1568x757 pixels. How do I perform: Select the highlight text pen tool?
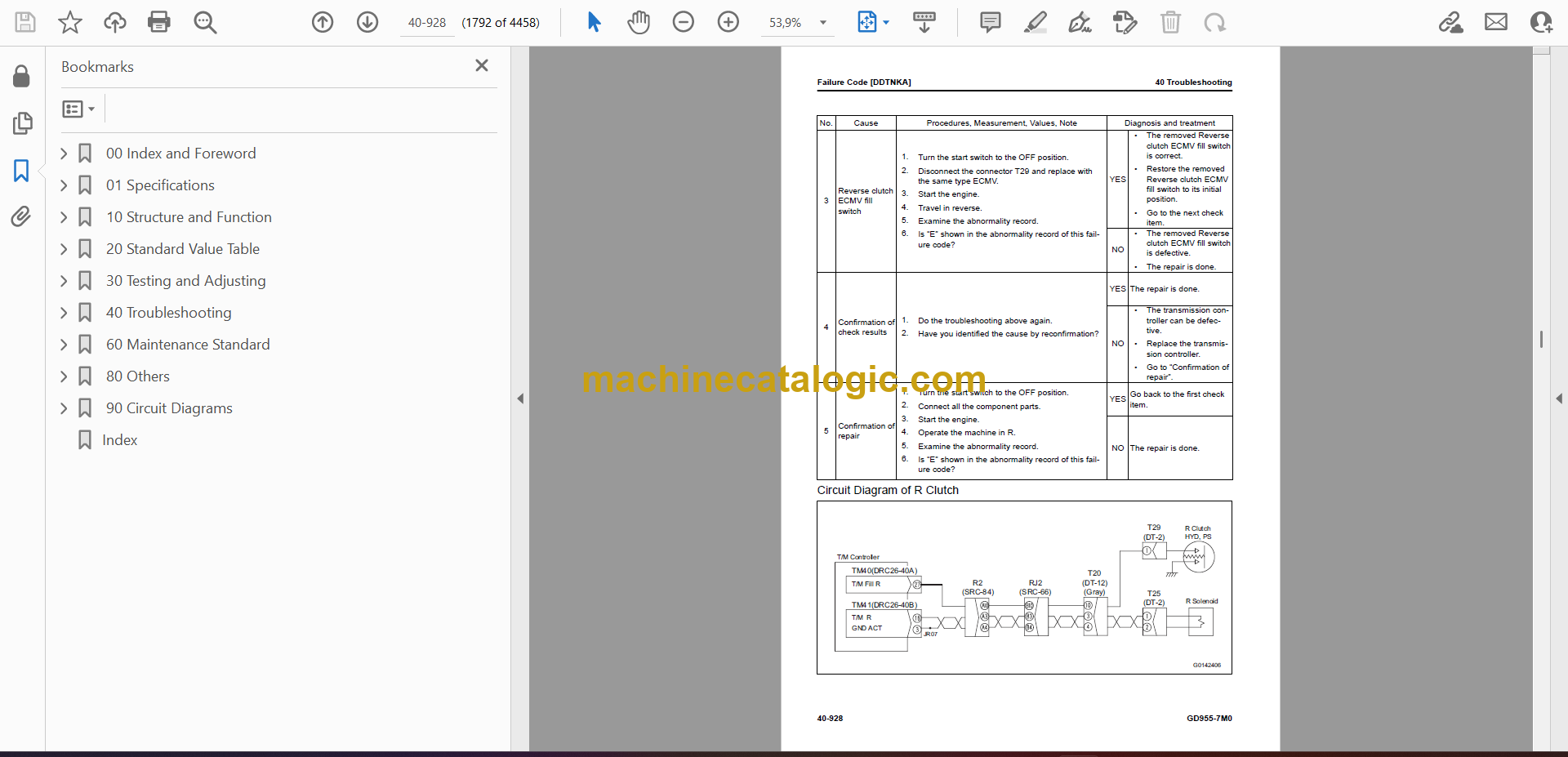click(x=1036, y=22)
